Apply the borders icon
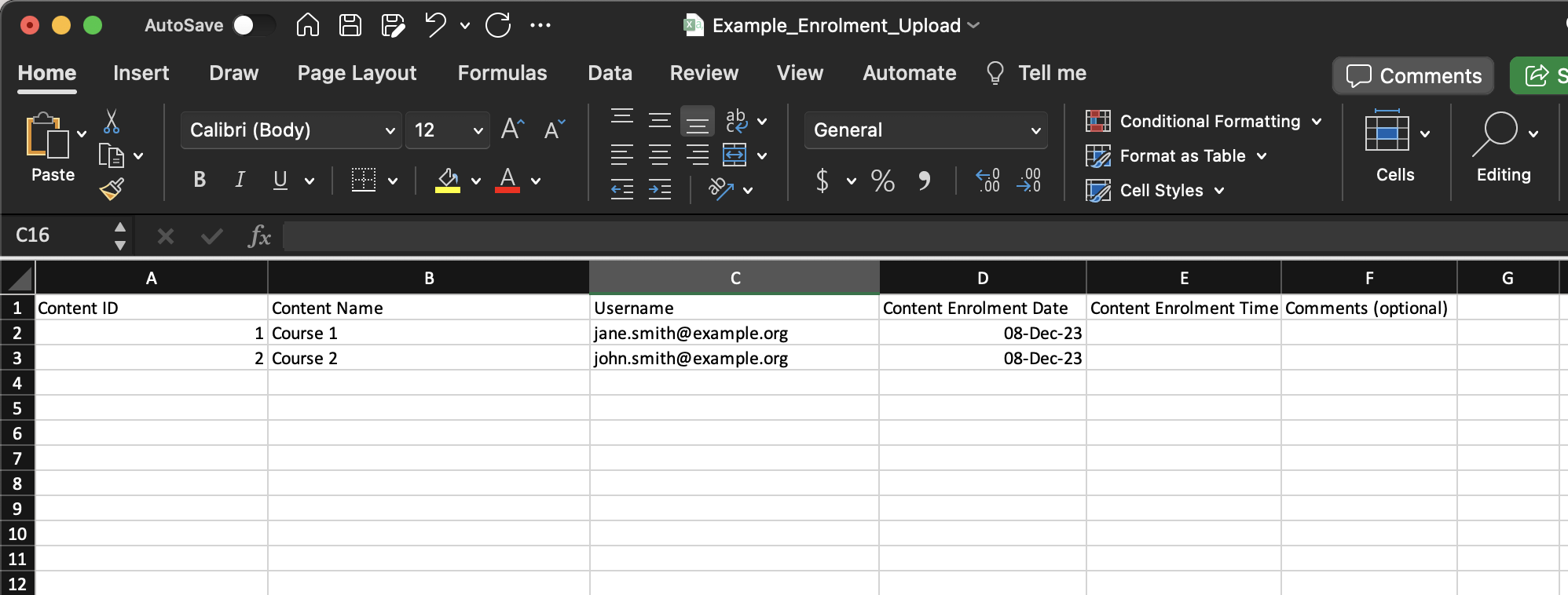 (363, 180)
